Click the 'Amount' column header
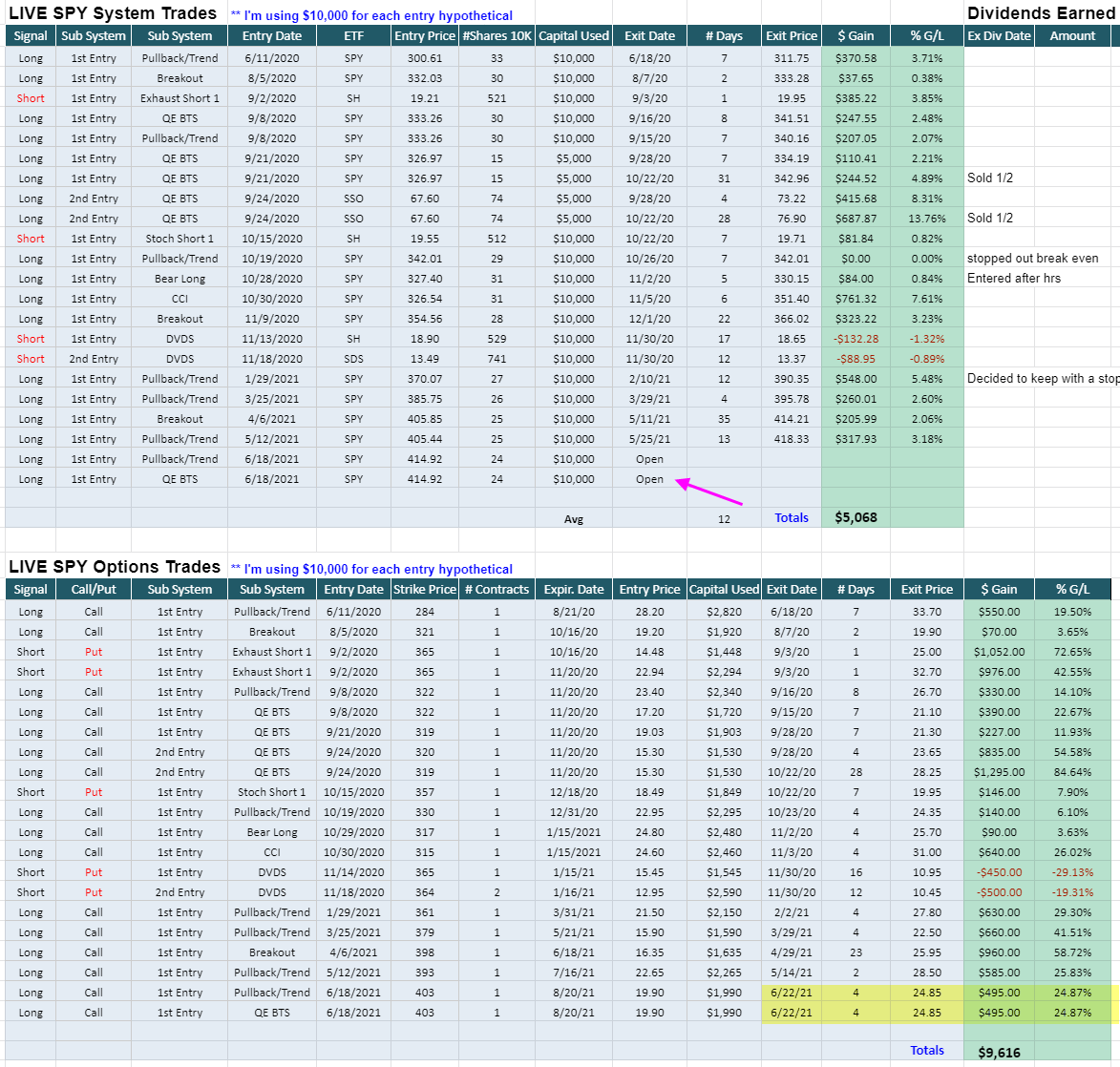Screen dimensions: 1120x1067 [x=1072, y=35]
